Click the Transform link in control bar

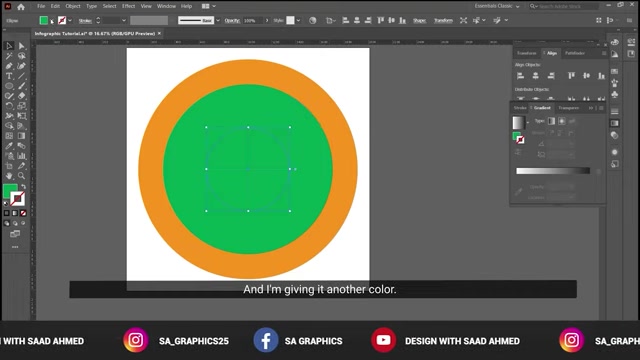pos(443,20)
